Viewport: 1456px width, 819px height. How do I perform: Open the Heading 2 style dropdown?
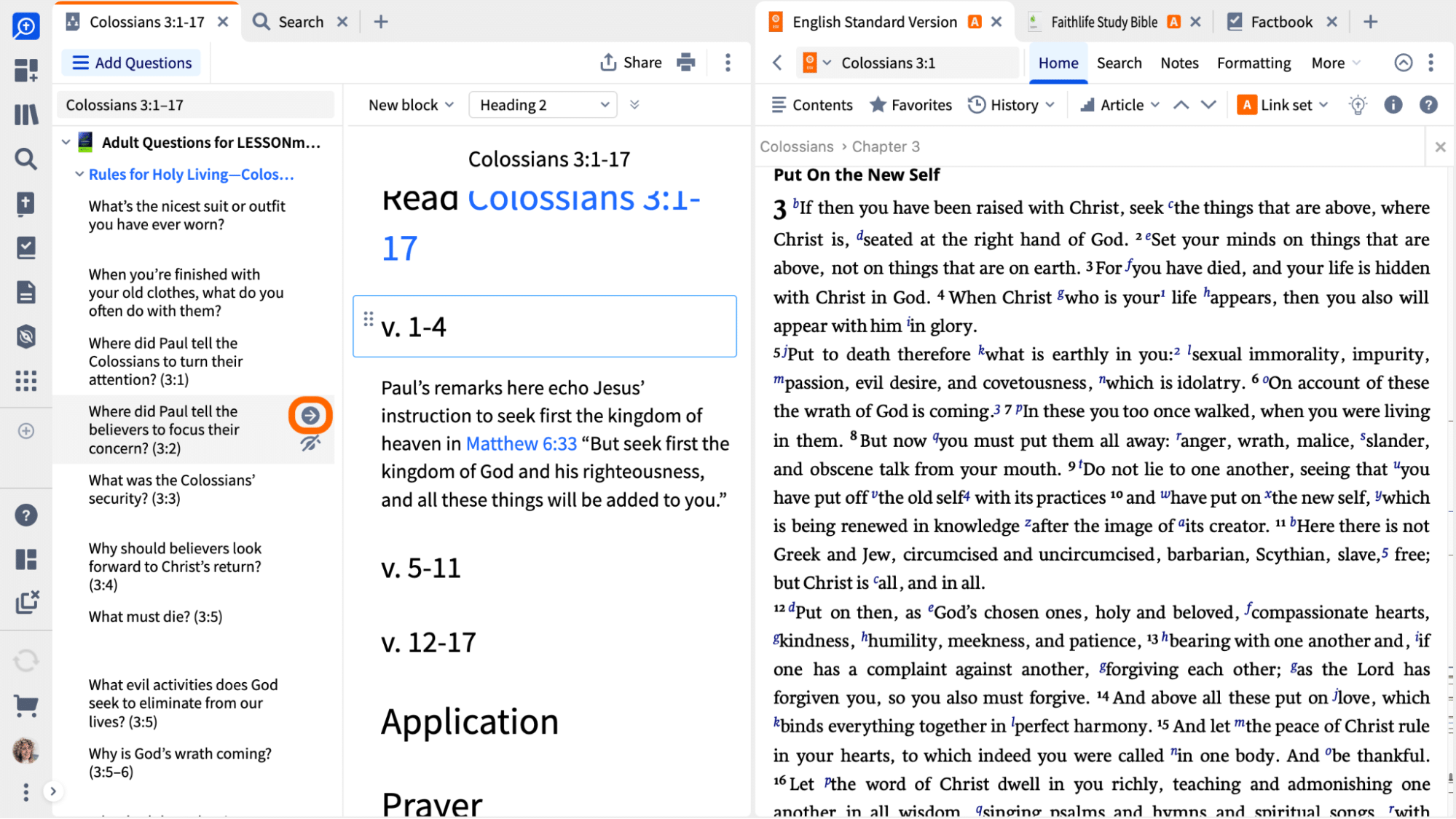click(x=543, y=105)
